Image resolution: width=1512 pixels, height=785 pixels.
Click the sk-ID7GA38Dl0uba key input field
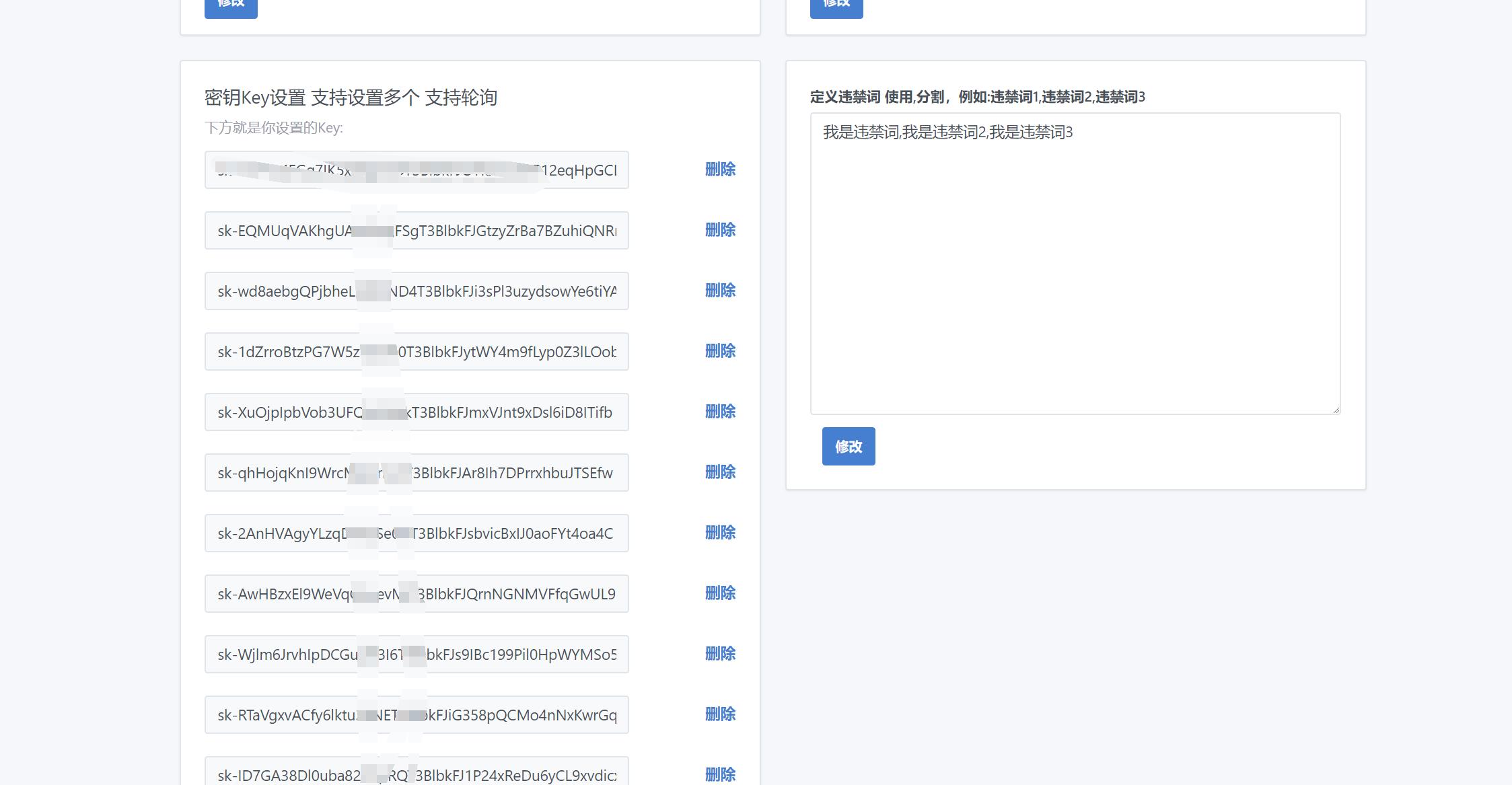[416, 773]
